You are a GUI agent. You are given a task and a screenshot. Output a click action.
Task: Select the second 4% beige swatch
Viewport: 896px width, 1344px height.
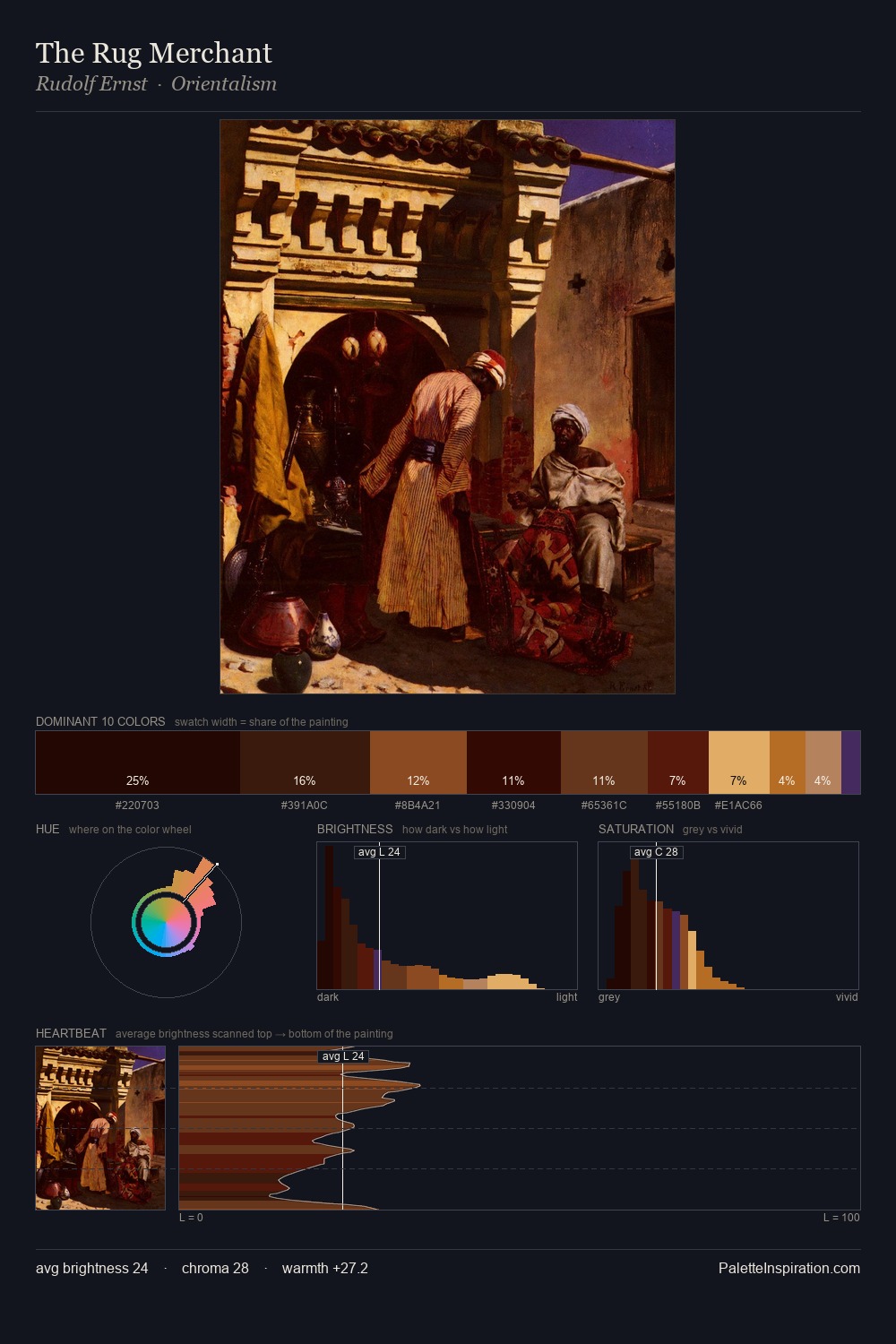tap(823, 762)
